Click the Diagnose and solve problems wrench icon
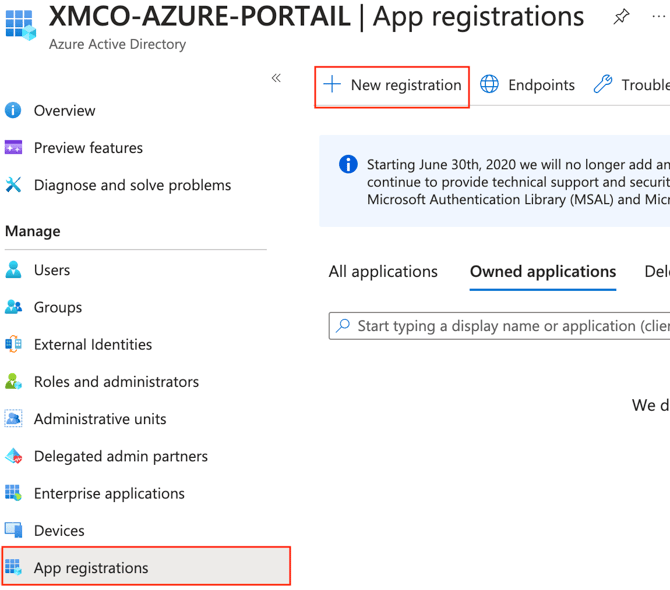 13,185
